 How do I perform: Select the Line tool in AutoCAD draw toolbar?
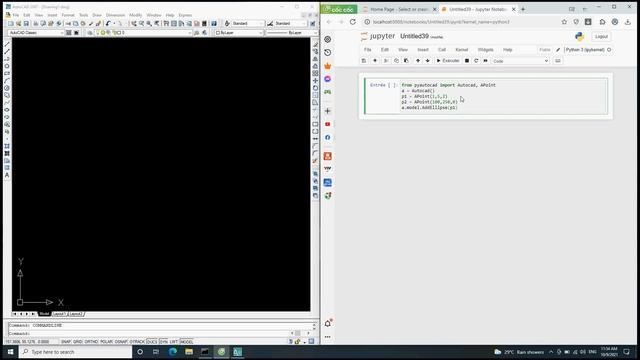click(7, 44)
